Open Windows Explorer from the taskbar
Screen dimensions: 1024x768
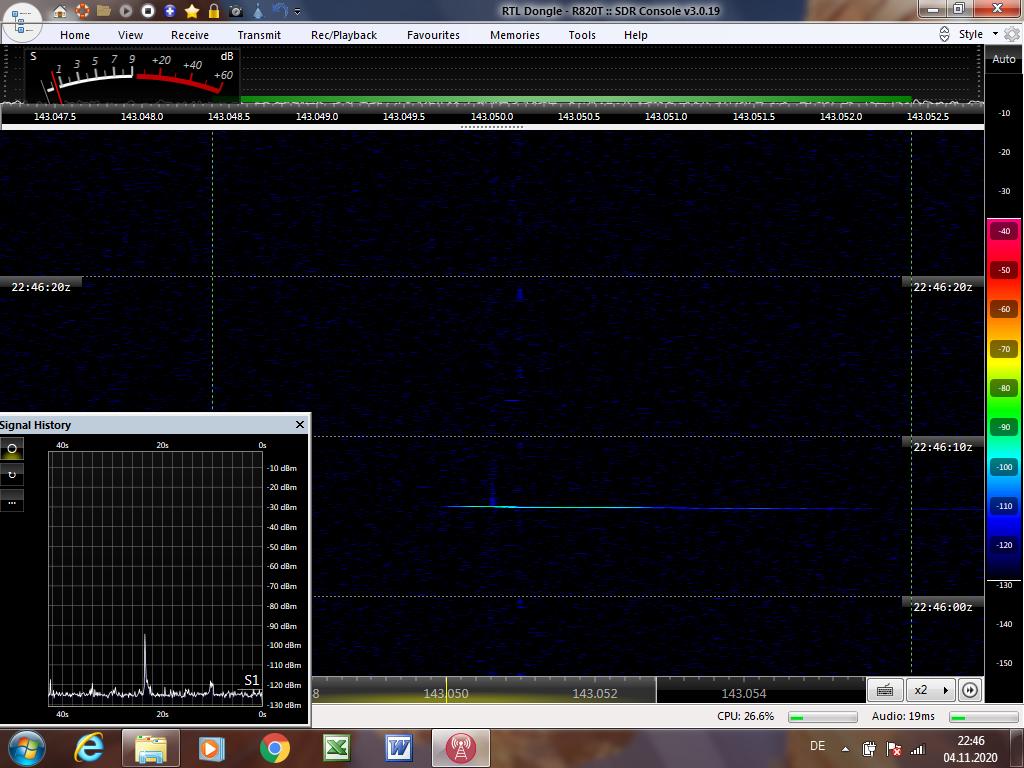[150, 748]
